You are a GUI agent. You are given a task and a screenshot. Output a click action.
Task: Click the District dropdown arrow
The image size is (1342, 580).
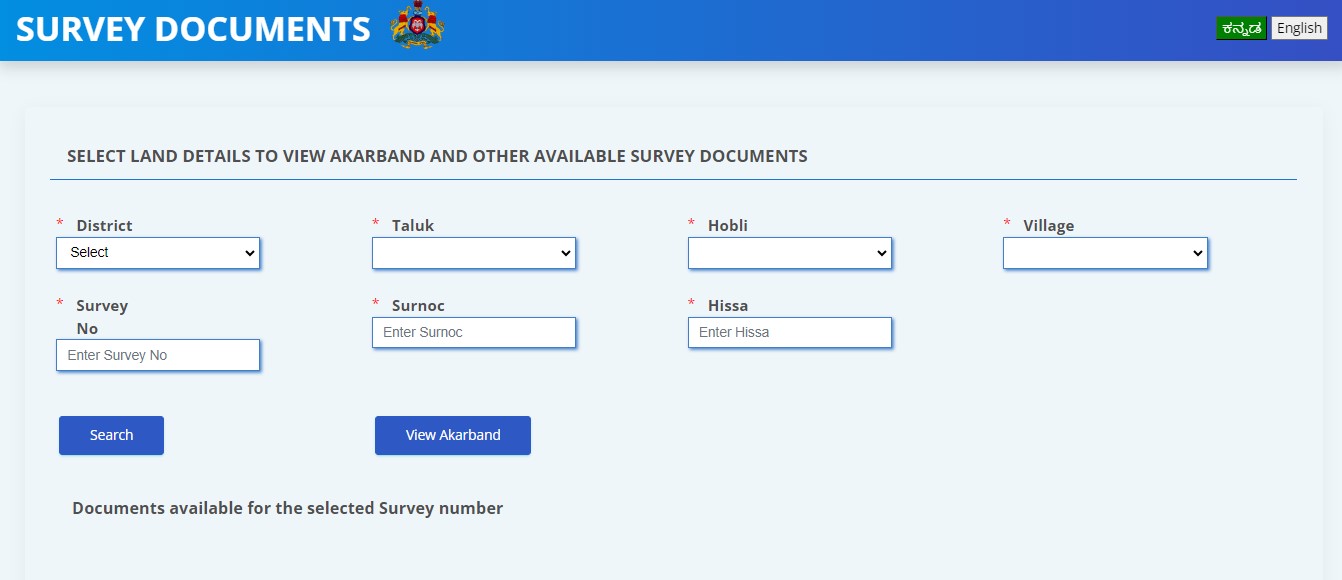249,252
